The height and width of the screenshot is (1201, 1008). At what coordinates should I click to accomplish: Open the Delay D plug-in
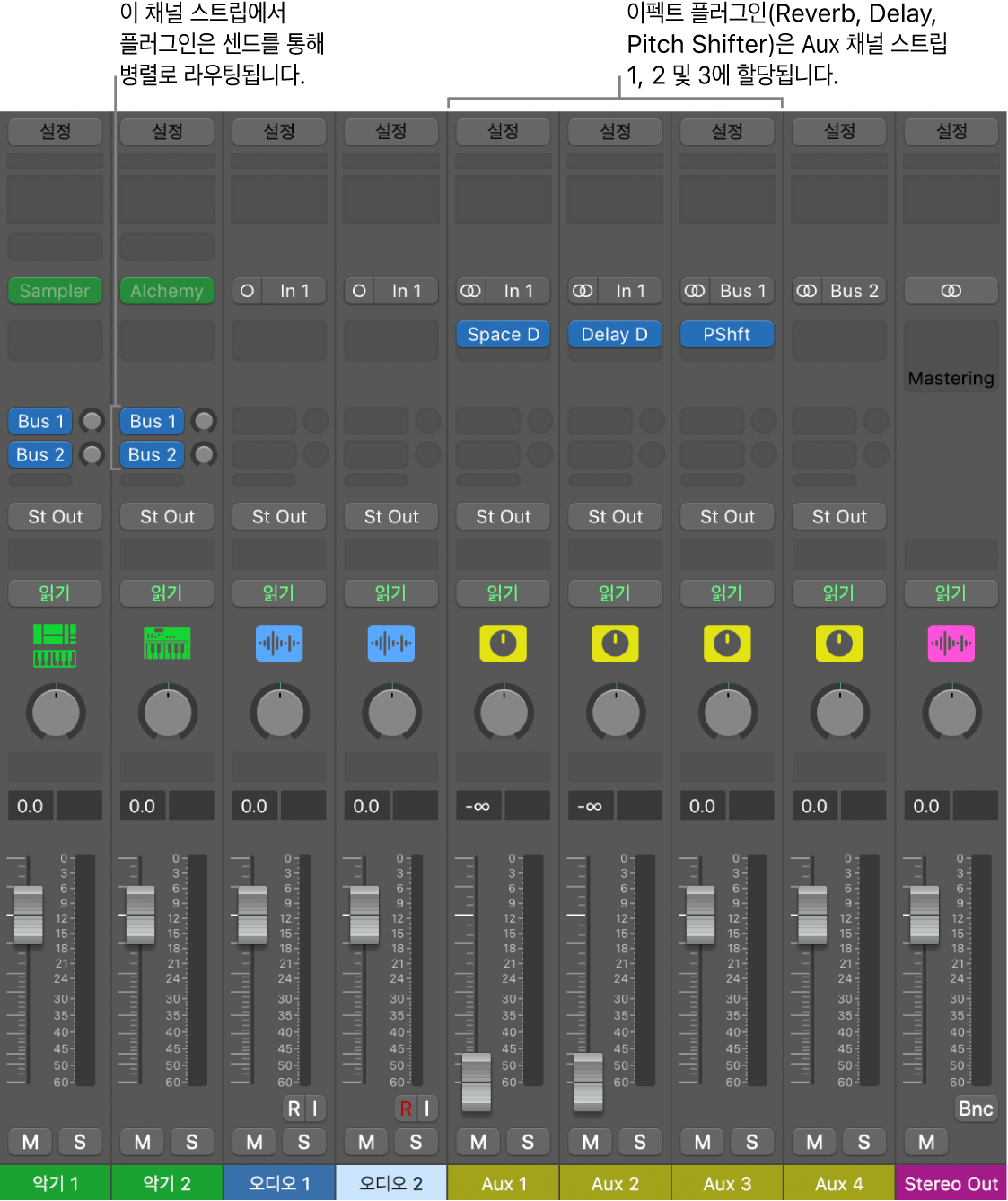tap(616, 334)
